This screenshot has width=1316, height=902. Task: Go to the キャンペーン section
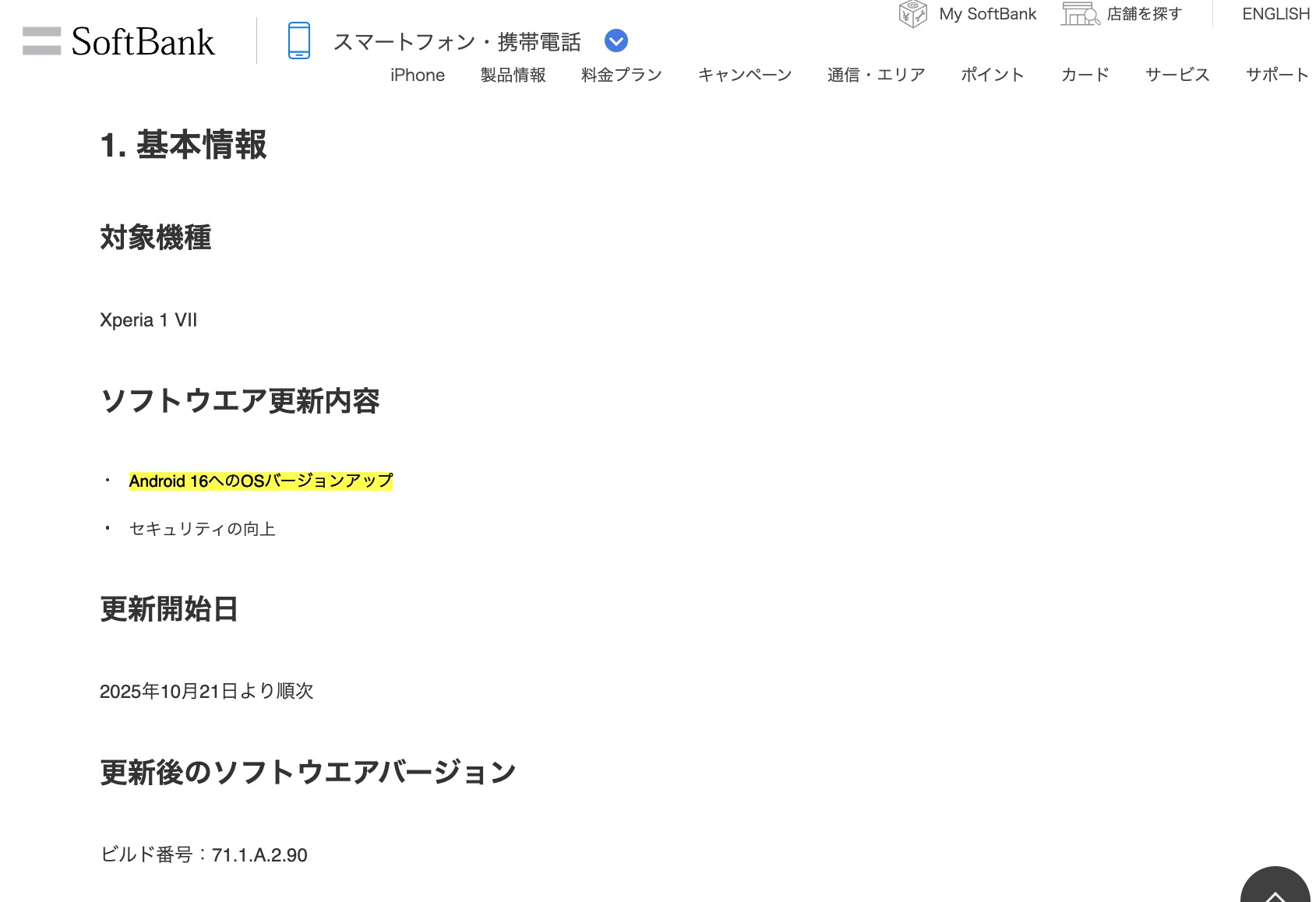(x=744, y=75)
